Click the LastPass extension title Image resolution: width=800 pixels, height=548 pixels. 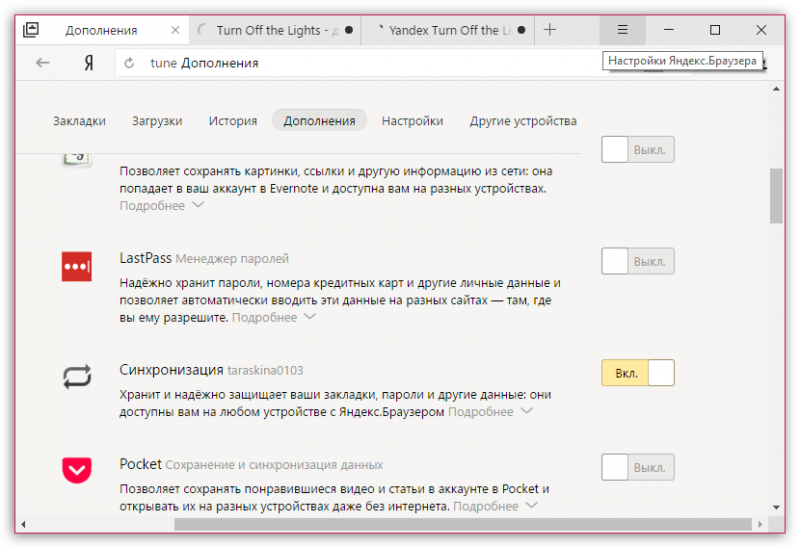point(145,258)
